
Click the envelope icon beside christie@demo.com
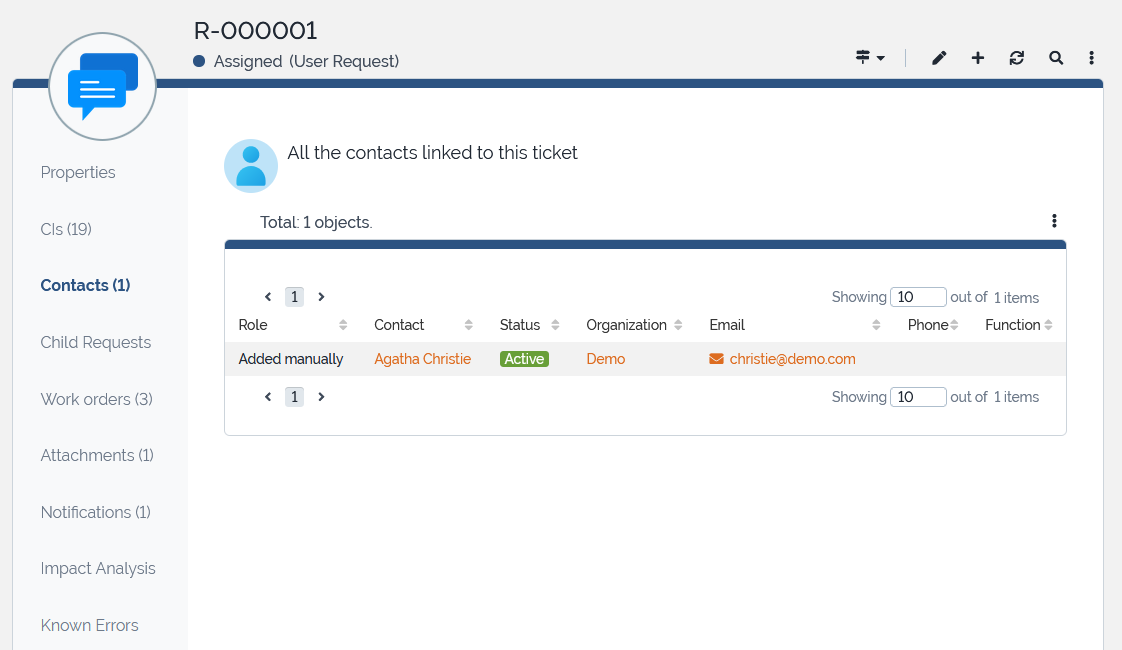pos(716,359)
